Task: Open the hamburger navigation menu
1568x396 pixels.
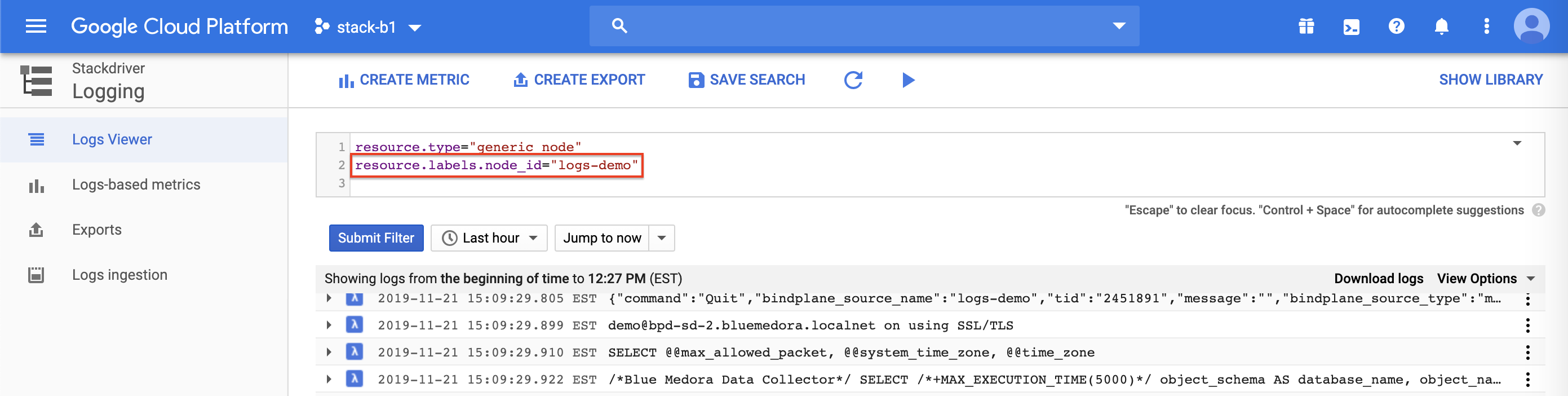Action: click(x=36, y=26)
